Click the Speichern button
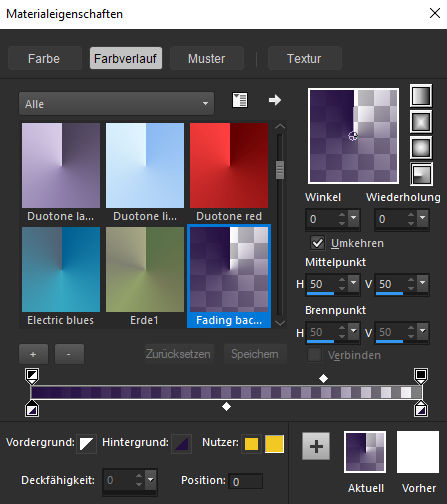Image resolution: width=447 pixels, height=504 pixels. [x=255, y=354]
